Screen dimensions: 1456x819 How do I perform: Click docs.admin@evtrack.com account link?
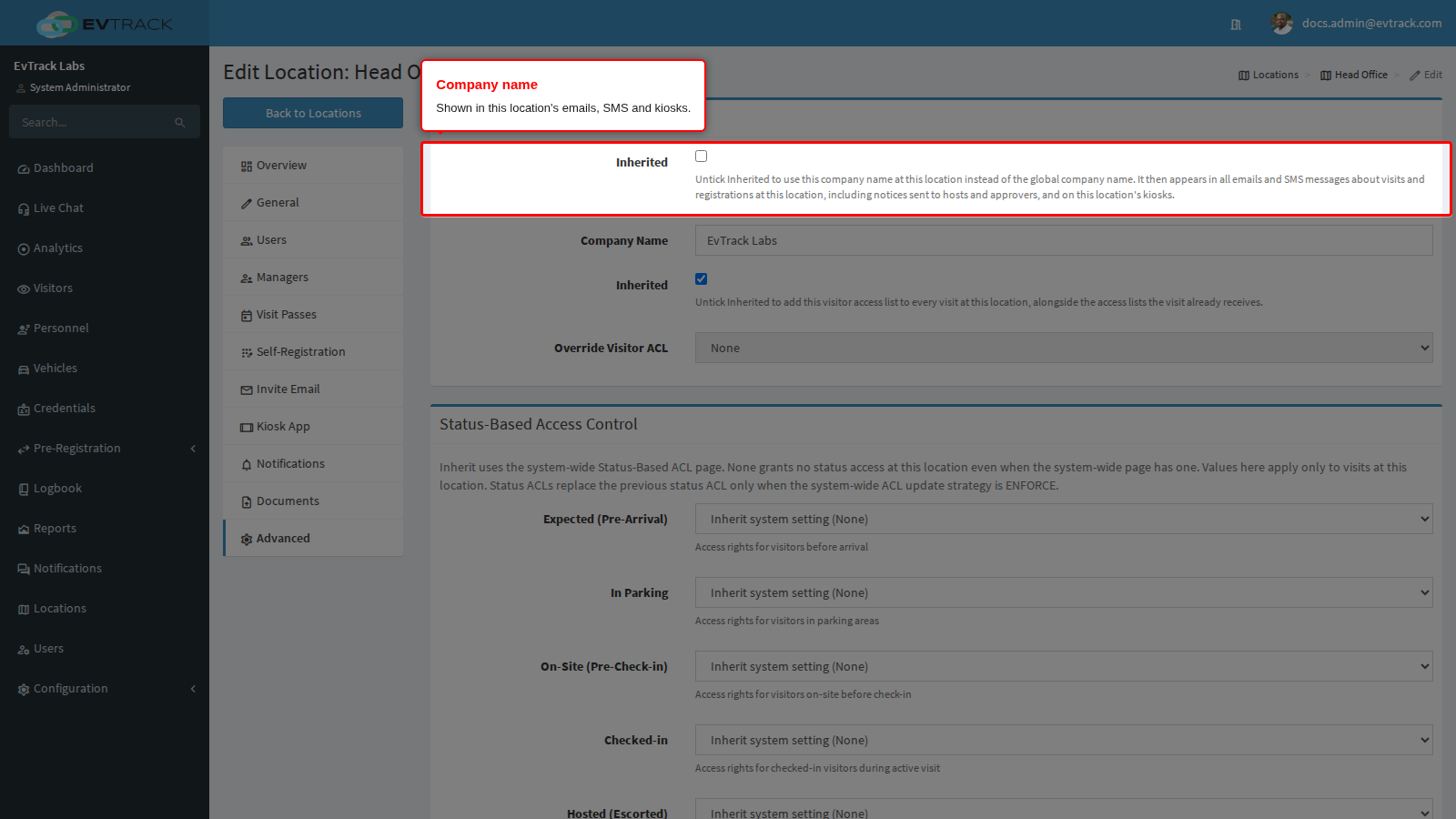point(1371,24)
